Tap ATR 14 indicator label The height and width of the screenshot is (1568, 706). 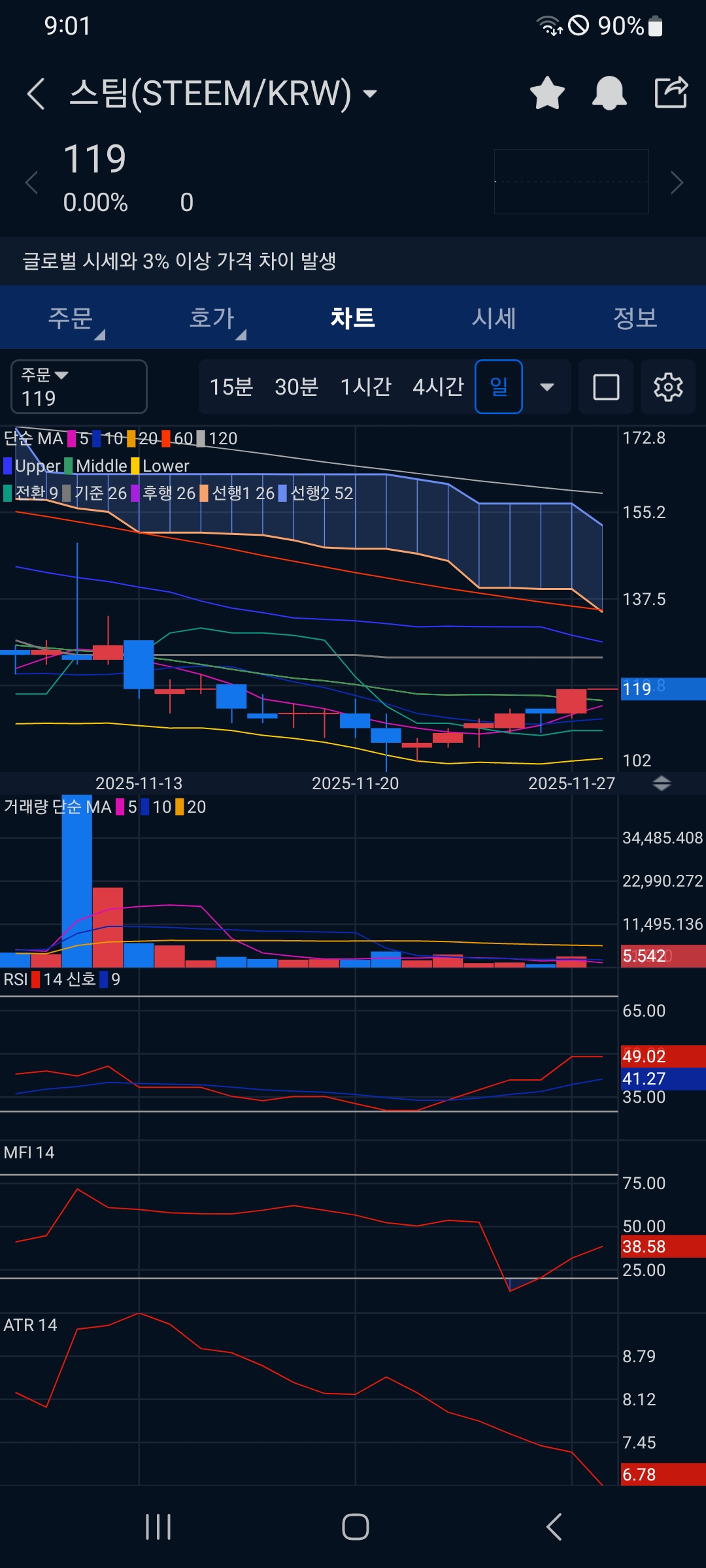(x=30, y=1325)
